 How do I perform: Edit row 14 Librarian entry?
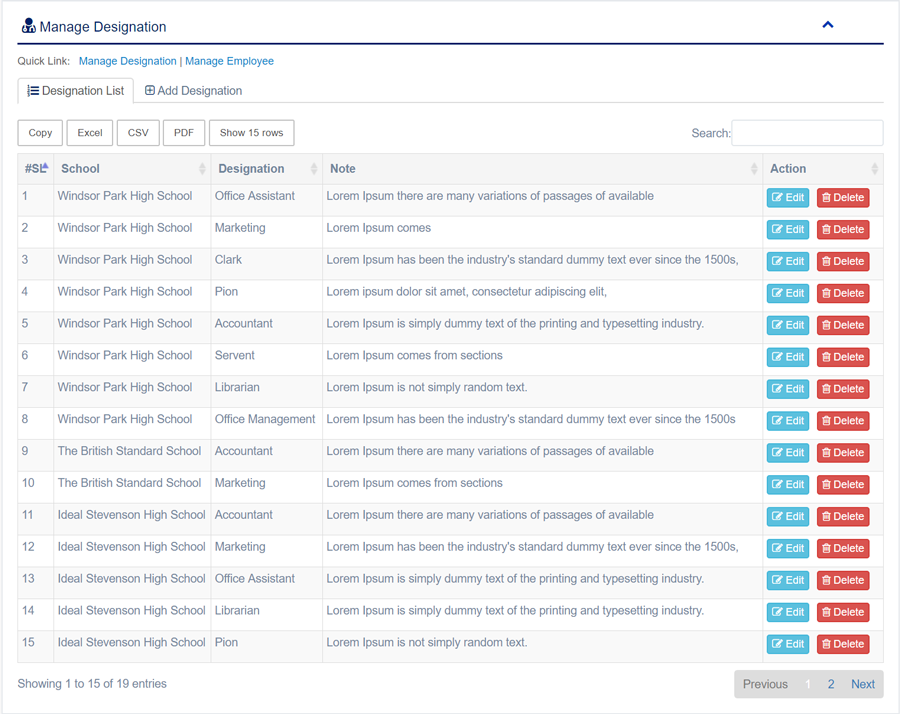tap(788, 612)
